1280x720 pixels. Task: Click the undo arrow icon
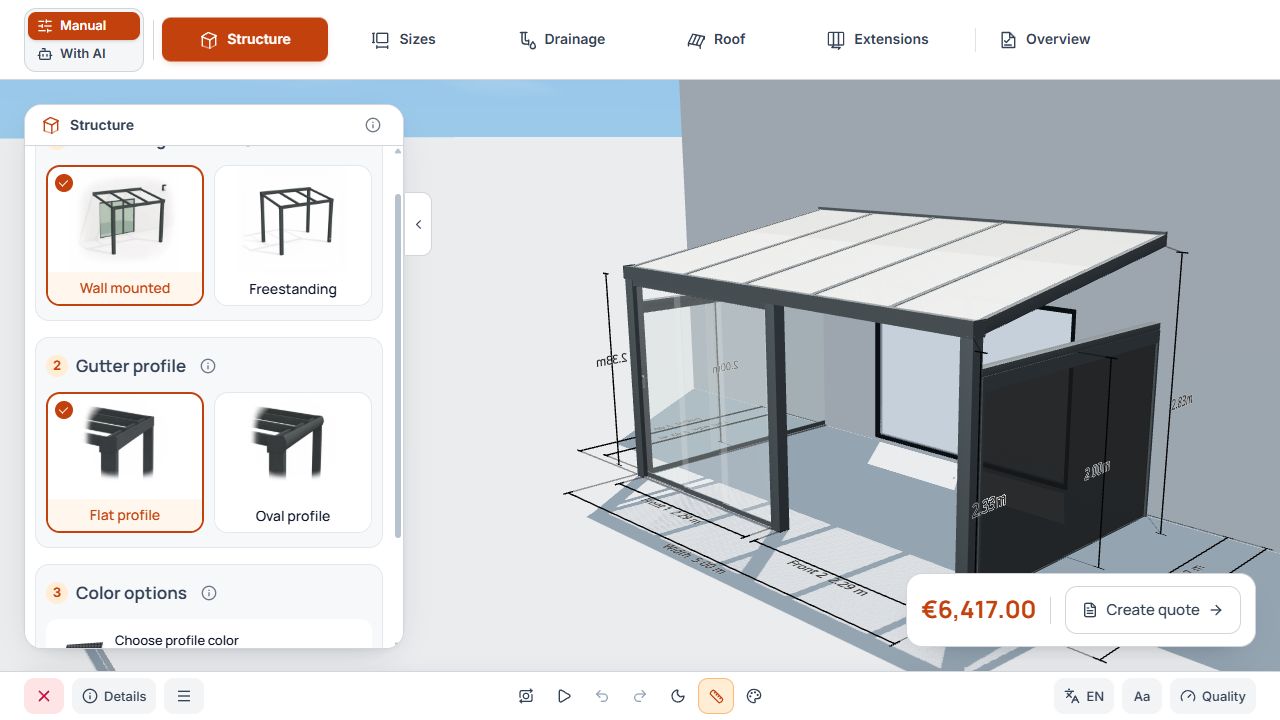coord(602,696)
